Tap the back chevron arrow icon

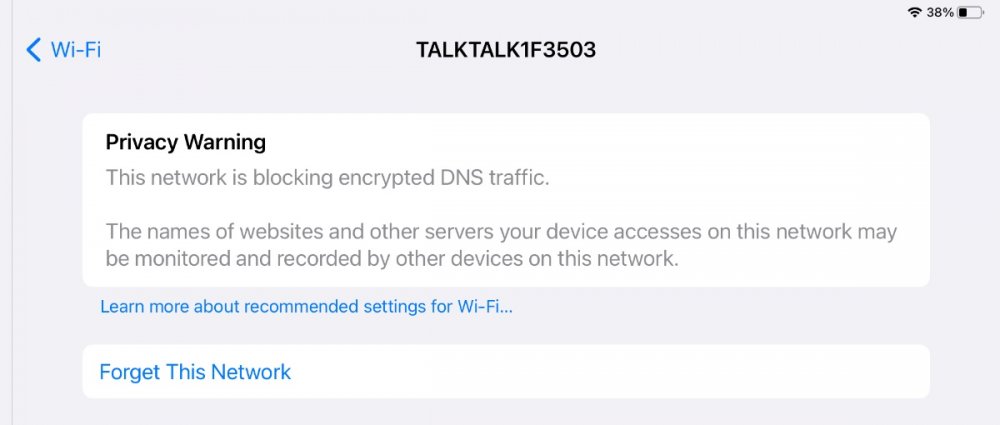[34, 50]
